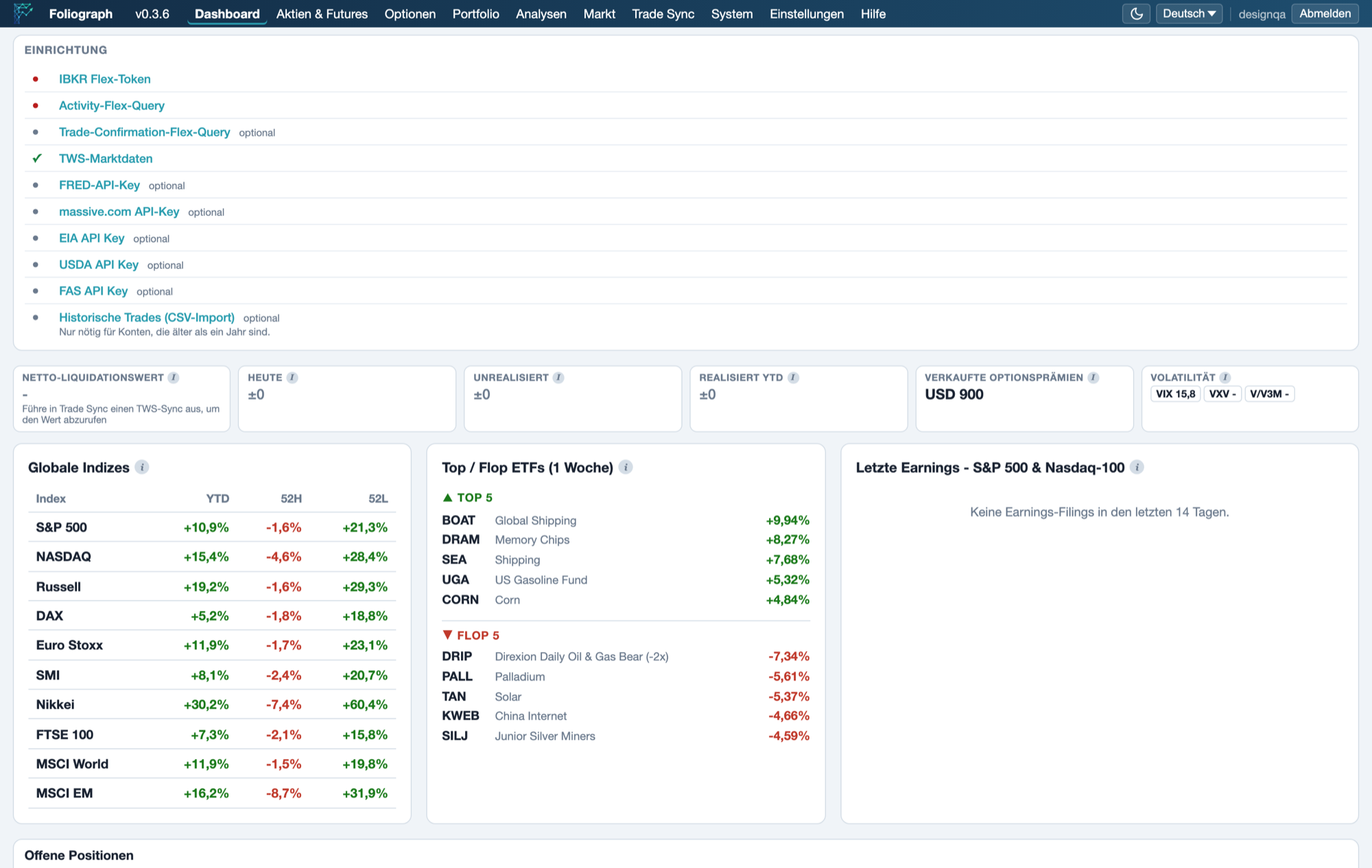
Task: Click the Index column header
Action: tap(51, 498)
